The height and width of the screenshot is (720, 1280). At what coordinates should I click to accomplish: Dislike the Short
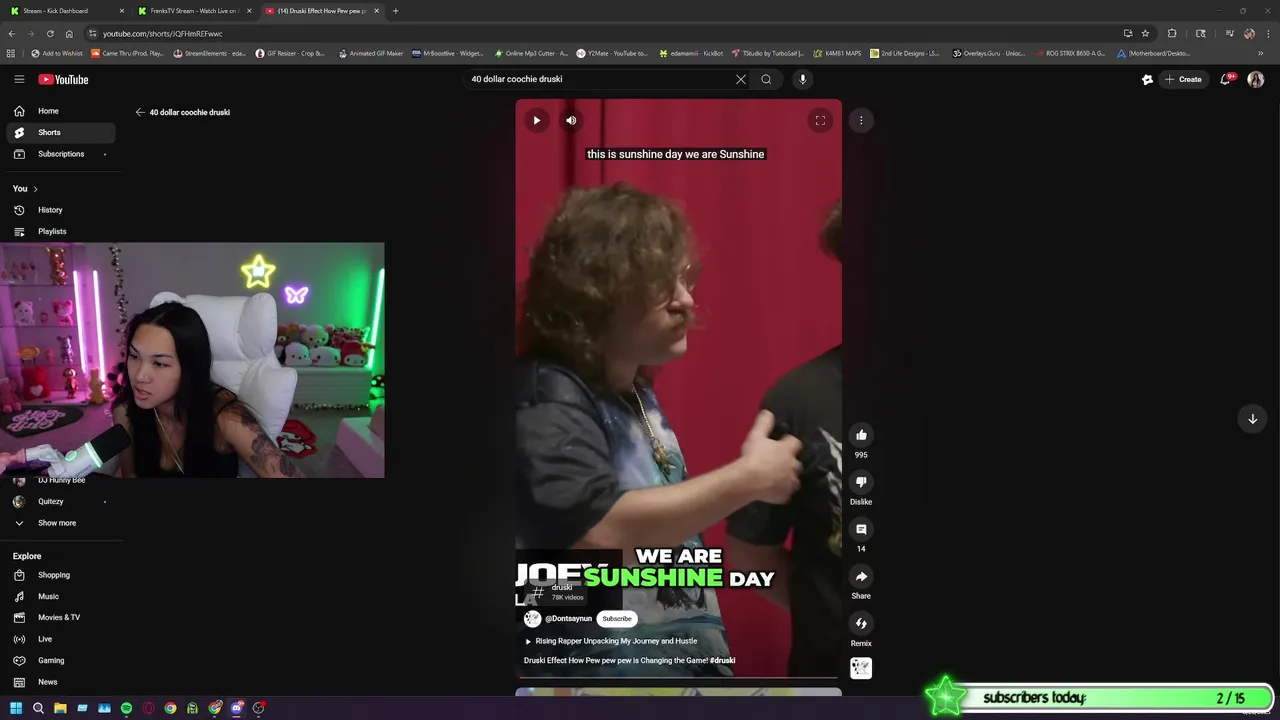[x=861, y=482]
